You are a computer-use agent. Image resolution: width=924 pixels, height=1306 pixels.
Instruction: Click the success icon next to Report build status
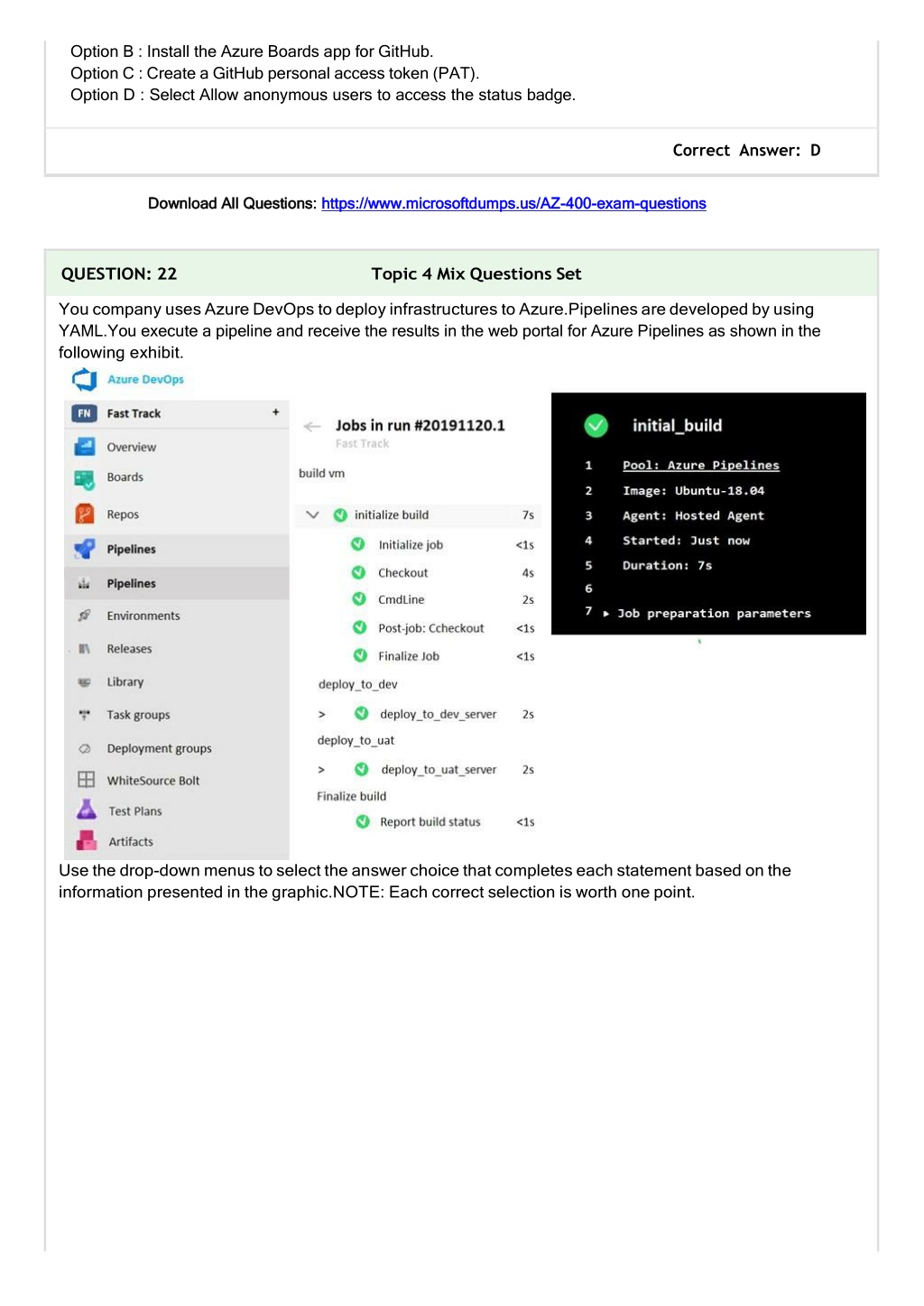pyautogui.click(x=363, y=821)
